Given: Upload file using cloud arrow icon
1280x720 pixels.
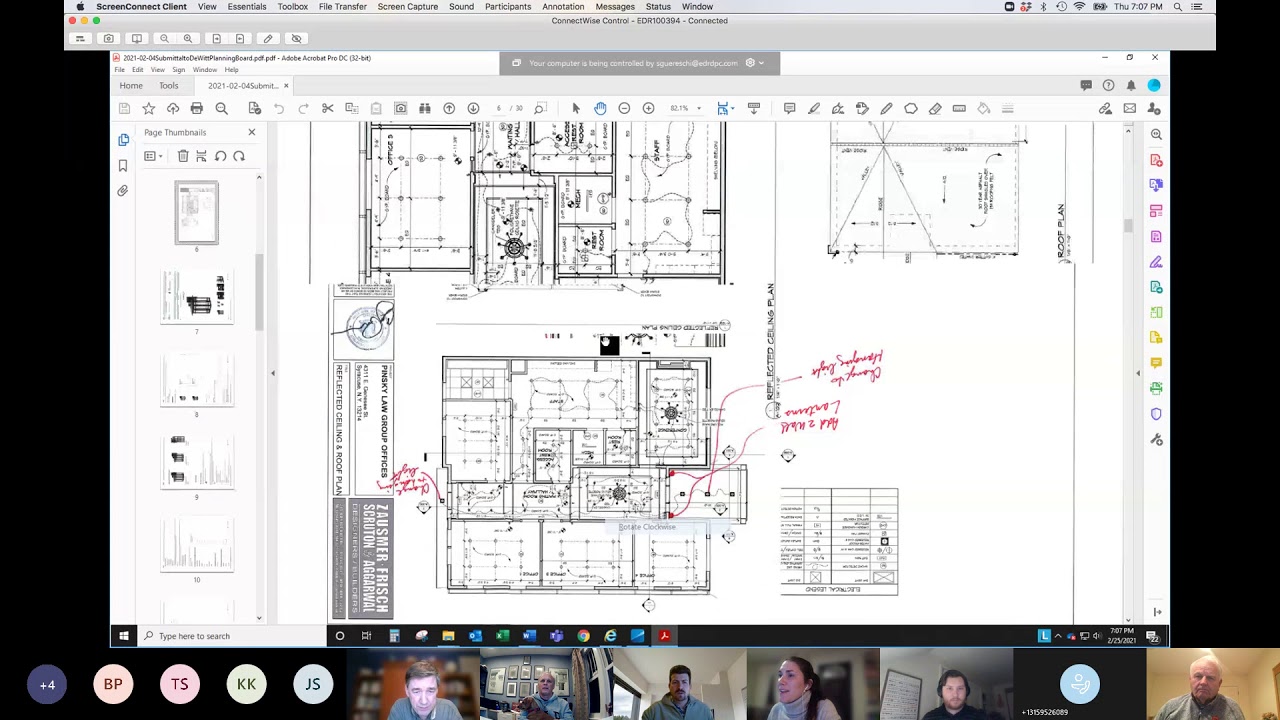Looking at the screenshot, I should (173, 108).
